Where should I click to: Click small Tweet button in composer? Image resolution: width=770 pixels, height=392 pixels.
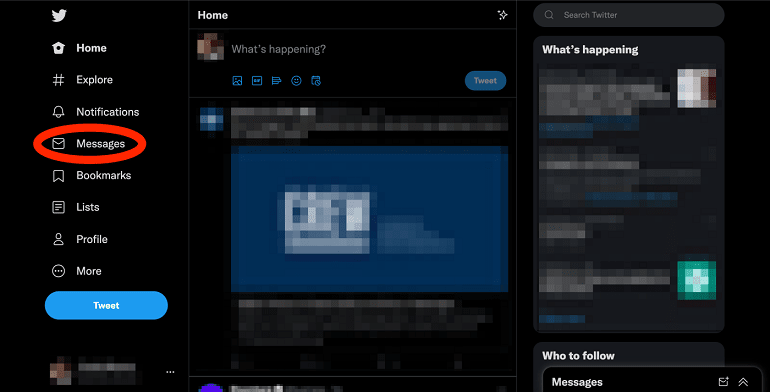click(485, 81)
